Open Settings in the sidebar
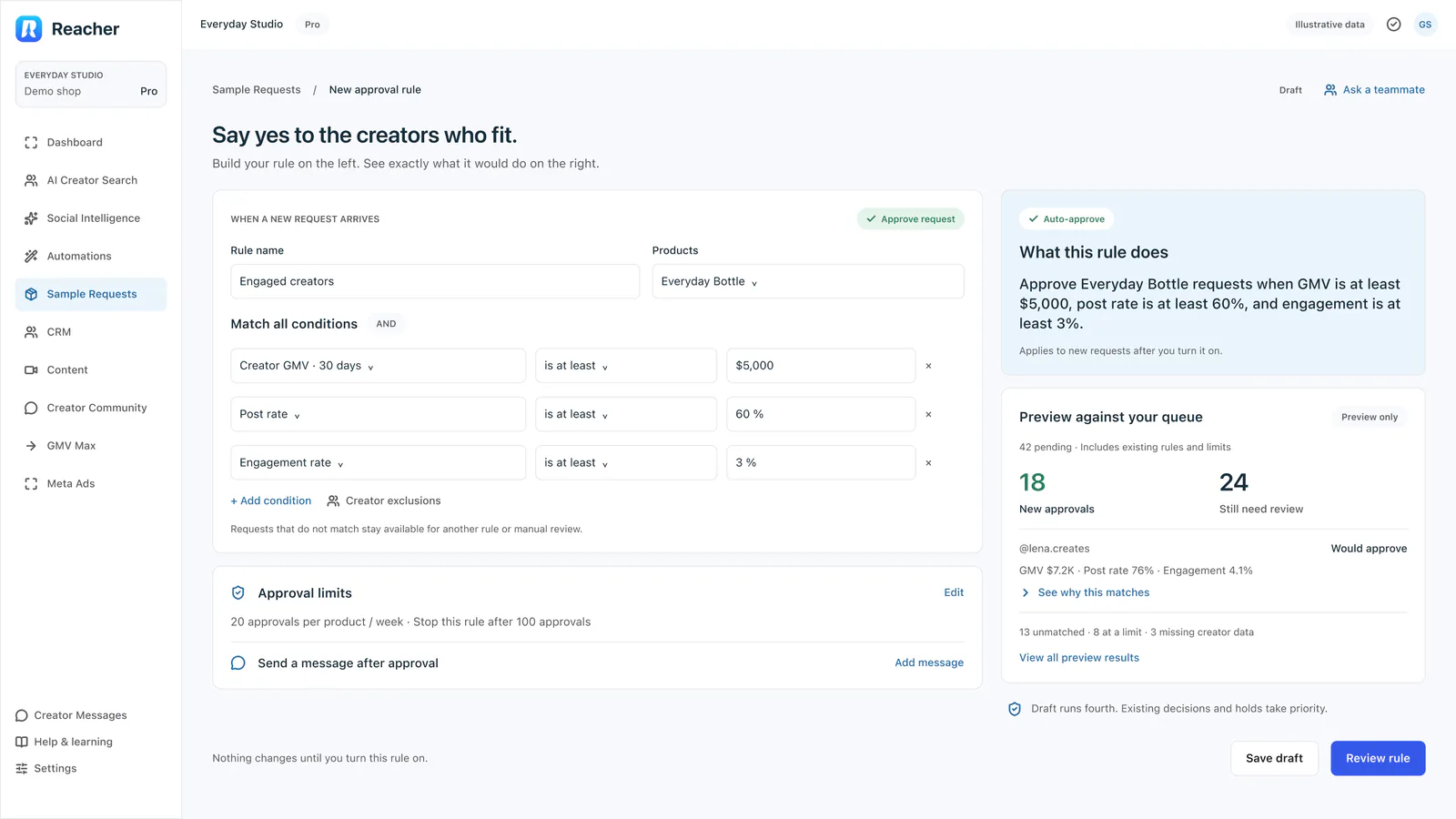The width and height of the screenshot is (1456, 819). [x=46, y=768]
